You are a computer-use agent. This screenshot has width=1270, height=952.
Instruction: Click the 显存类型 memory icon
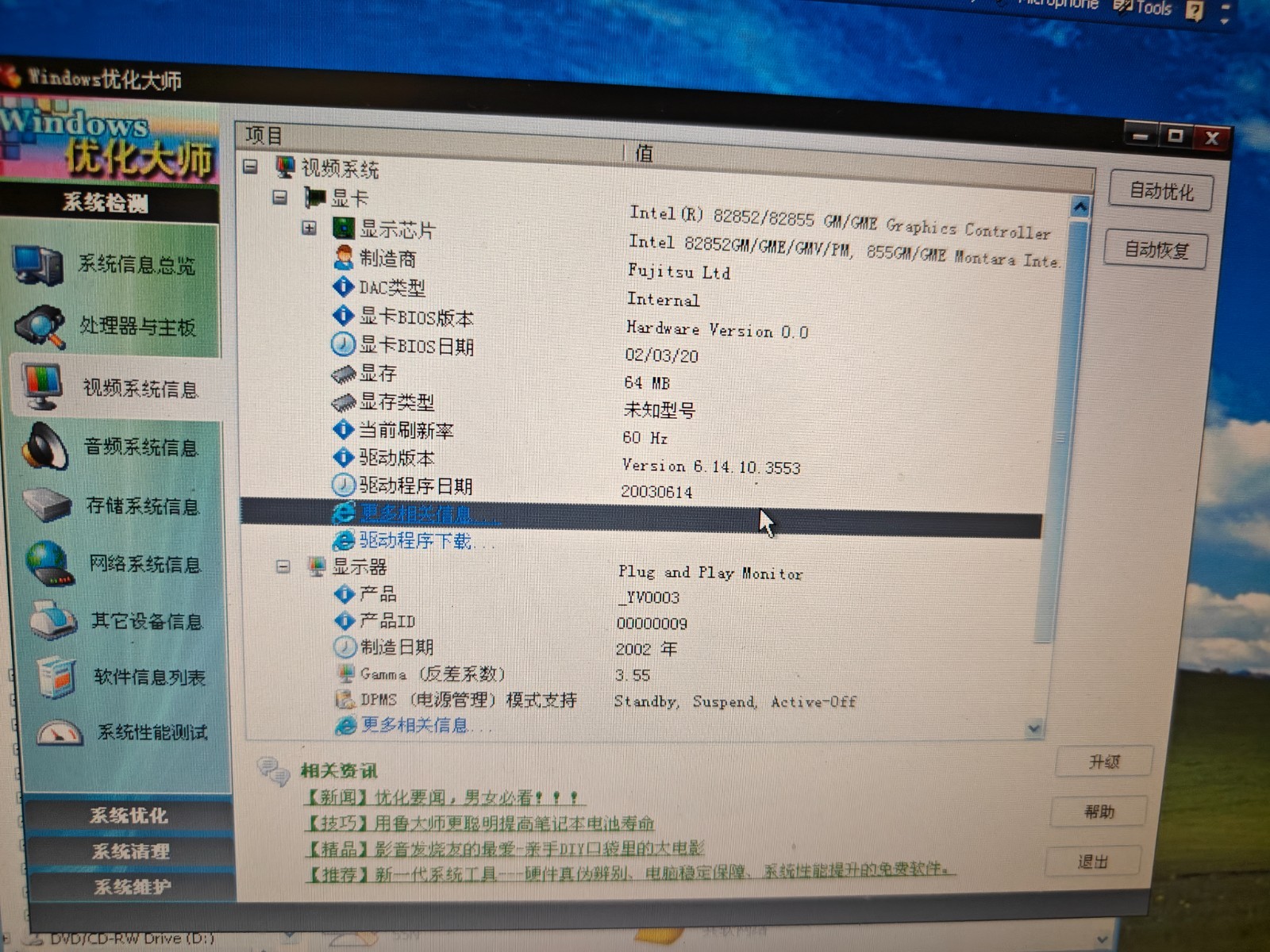coord(343,402)
